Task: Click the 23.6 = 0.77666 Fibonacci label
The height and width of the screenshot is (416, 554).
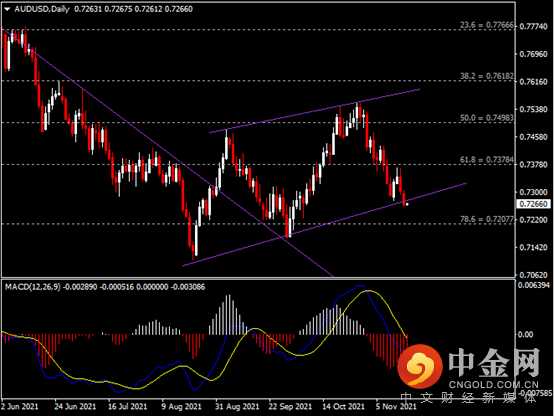Action: (x=487, y=25)
